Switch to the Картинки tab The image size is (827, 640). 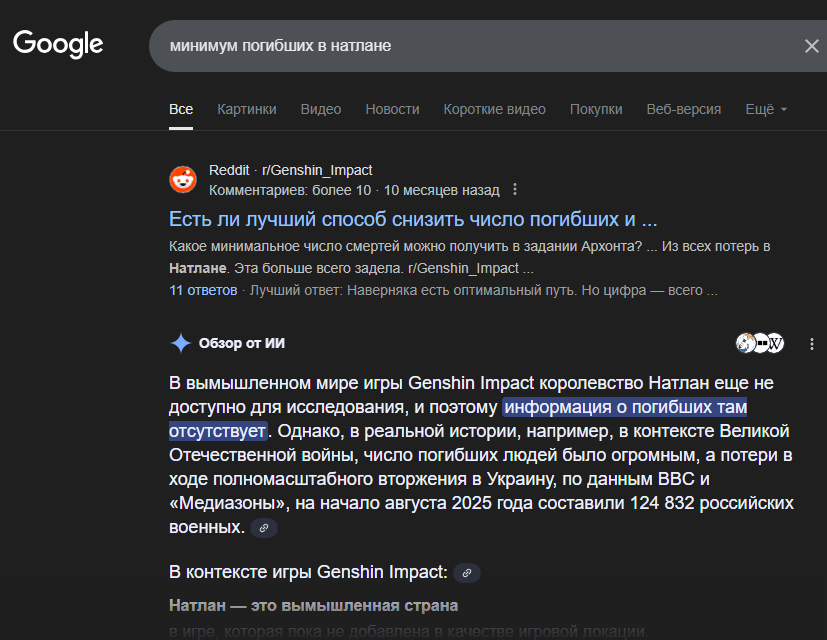[247, 109]
